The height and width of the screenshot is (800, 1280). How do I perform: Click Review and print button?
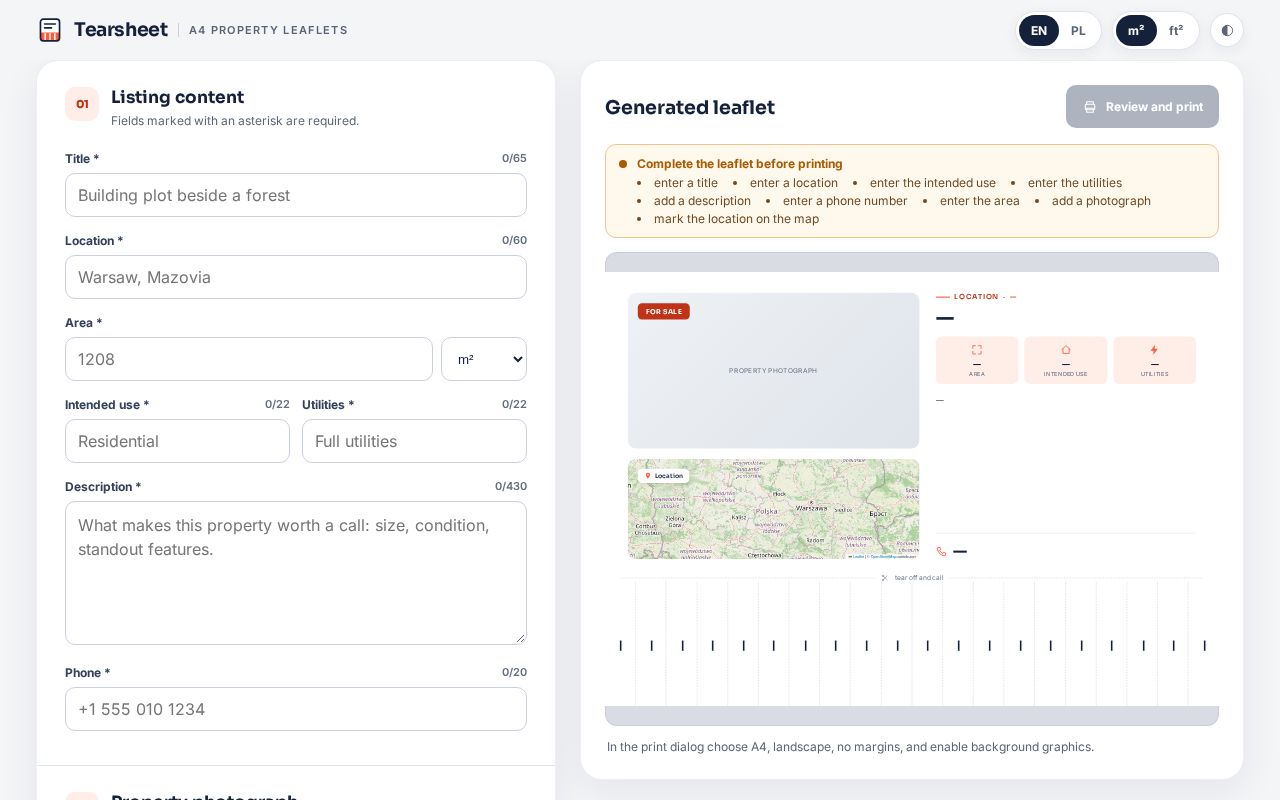tap(1142, 107)
